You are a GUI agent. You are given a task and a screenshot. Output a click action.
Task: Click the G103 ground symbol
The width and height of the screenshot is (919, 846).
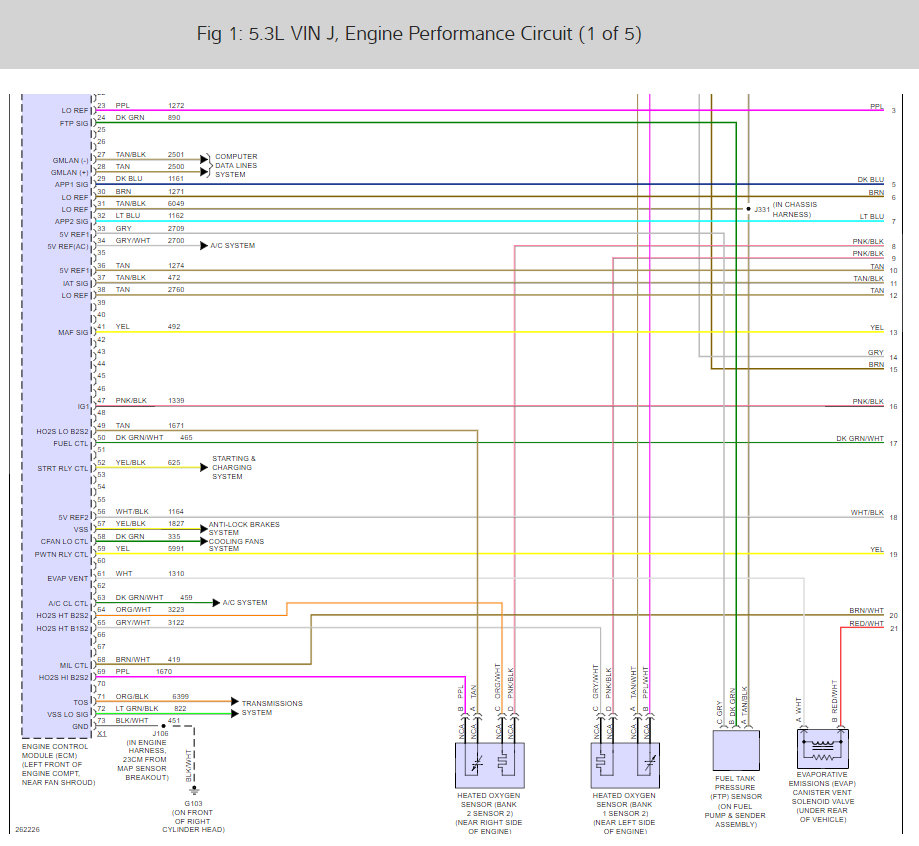point(194,791)
